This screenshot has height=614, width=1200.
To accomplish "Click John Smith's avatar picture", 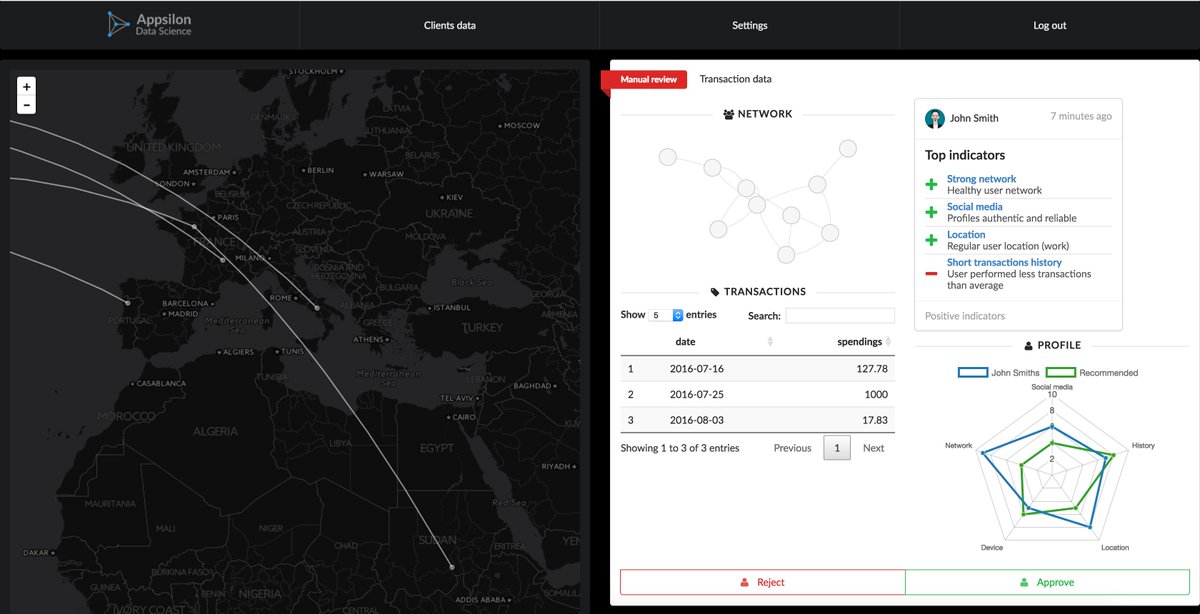I will 935,118.
